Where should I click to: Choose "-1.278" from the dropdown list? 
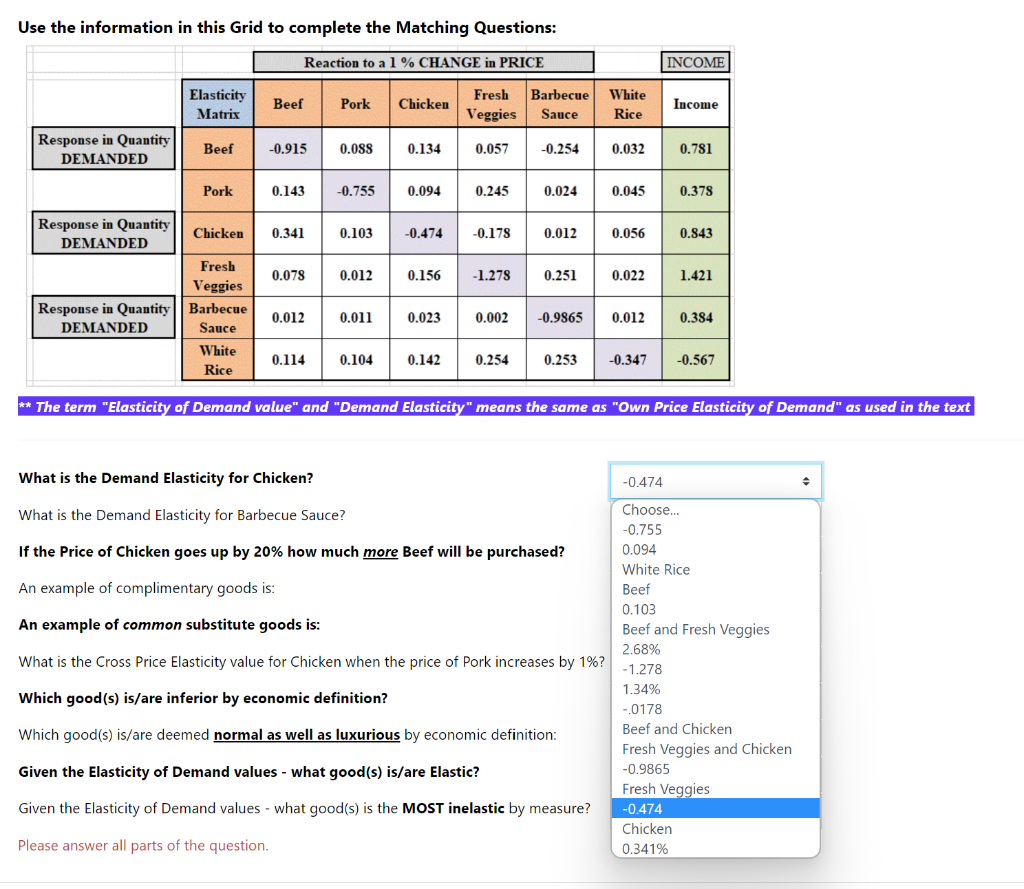pos(641,669)
